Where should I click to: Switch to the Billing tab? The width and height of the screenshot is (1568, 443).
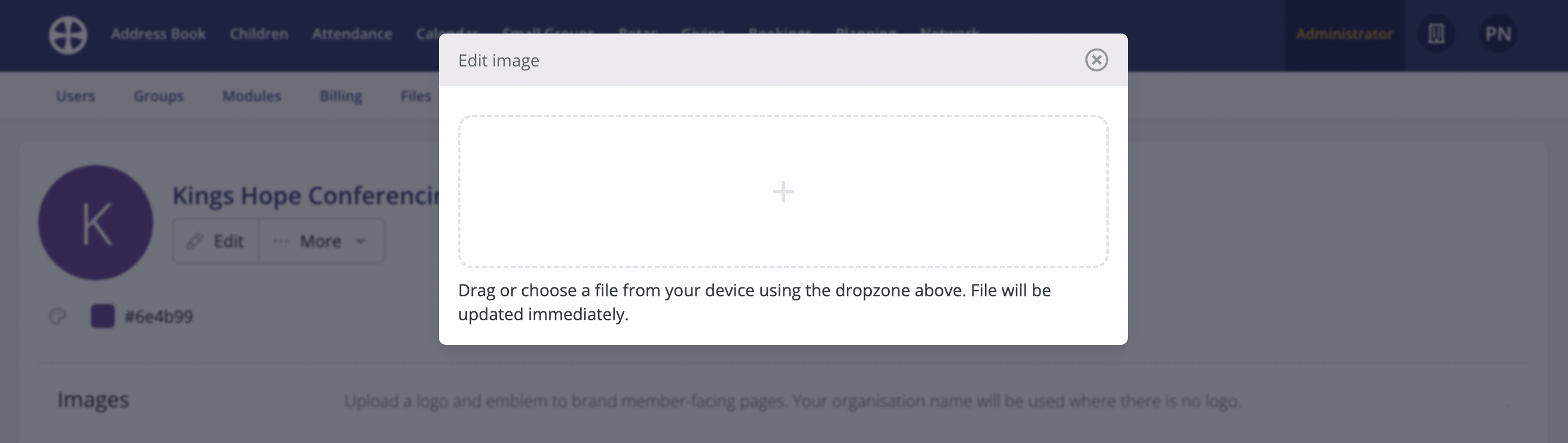(x=341, y=96)
